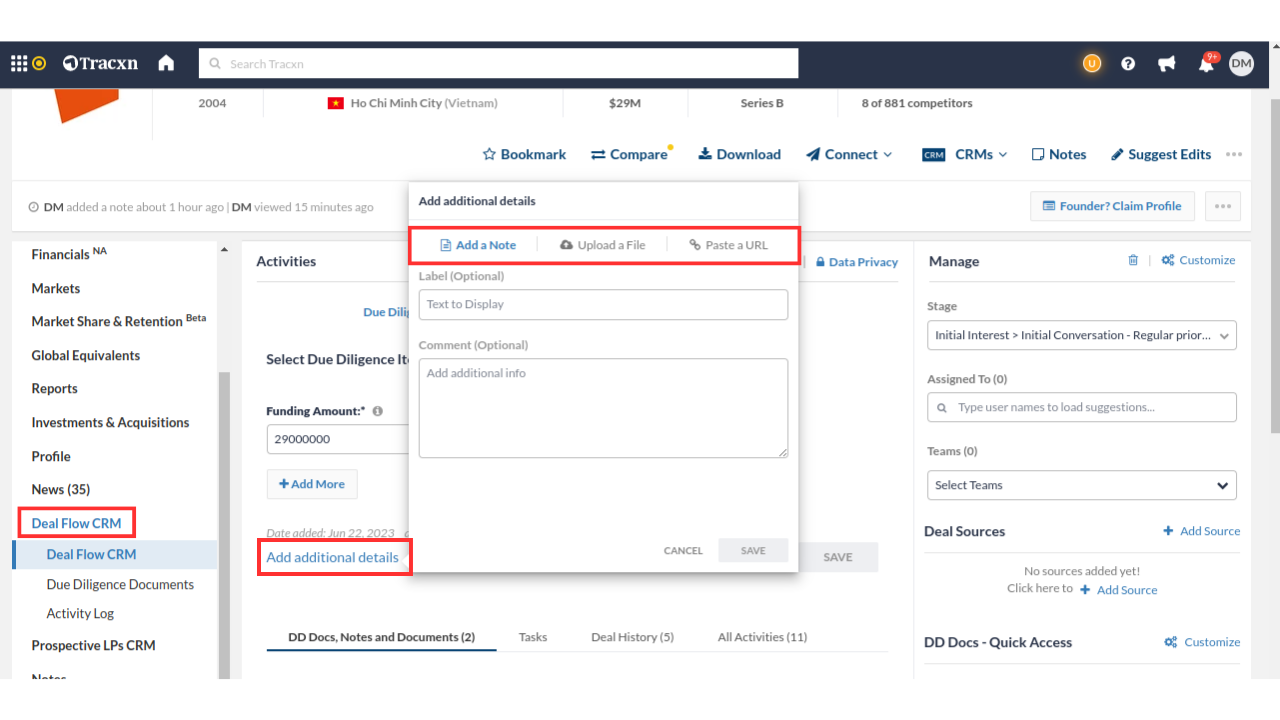The image size is (1280, 720).
Task: Open the Deal History tab
Action: point(632,637)
